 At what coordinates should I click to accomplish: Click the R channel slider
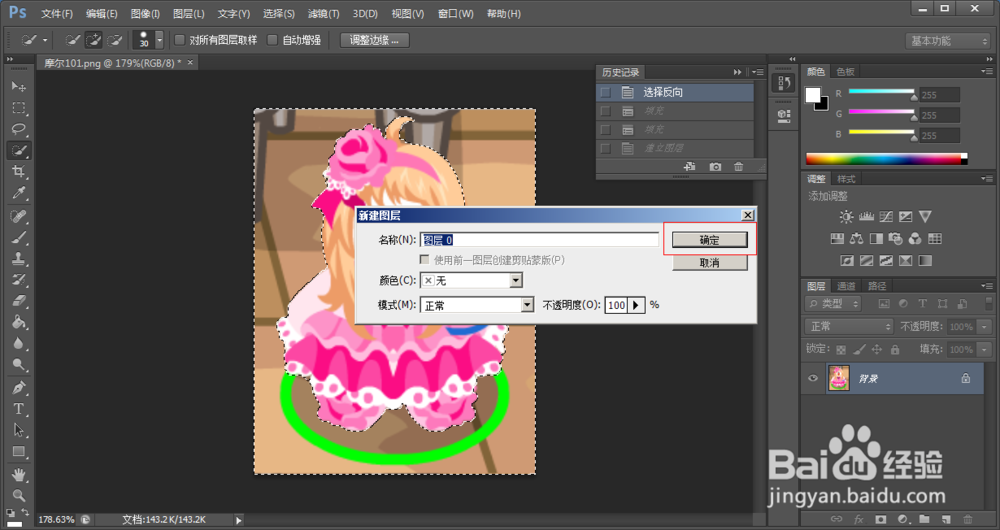click(x=881, y=93)
